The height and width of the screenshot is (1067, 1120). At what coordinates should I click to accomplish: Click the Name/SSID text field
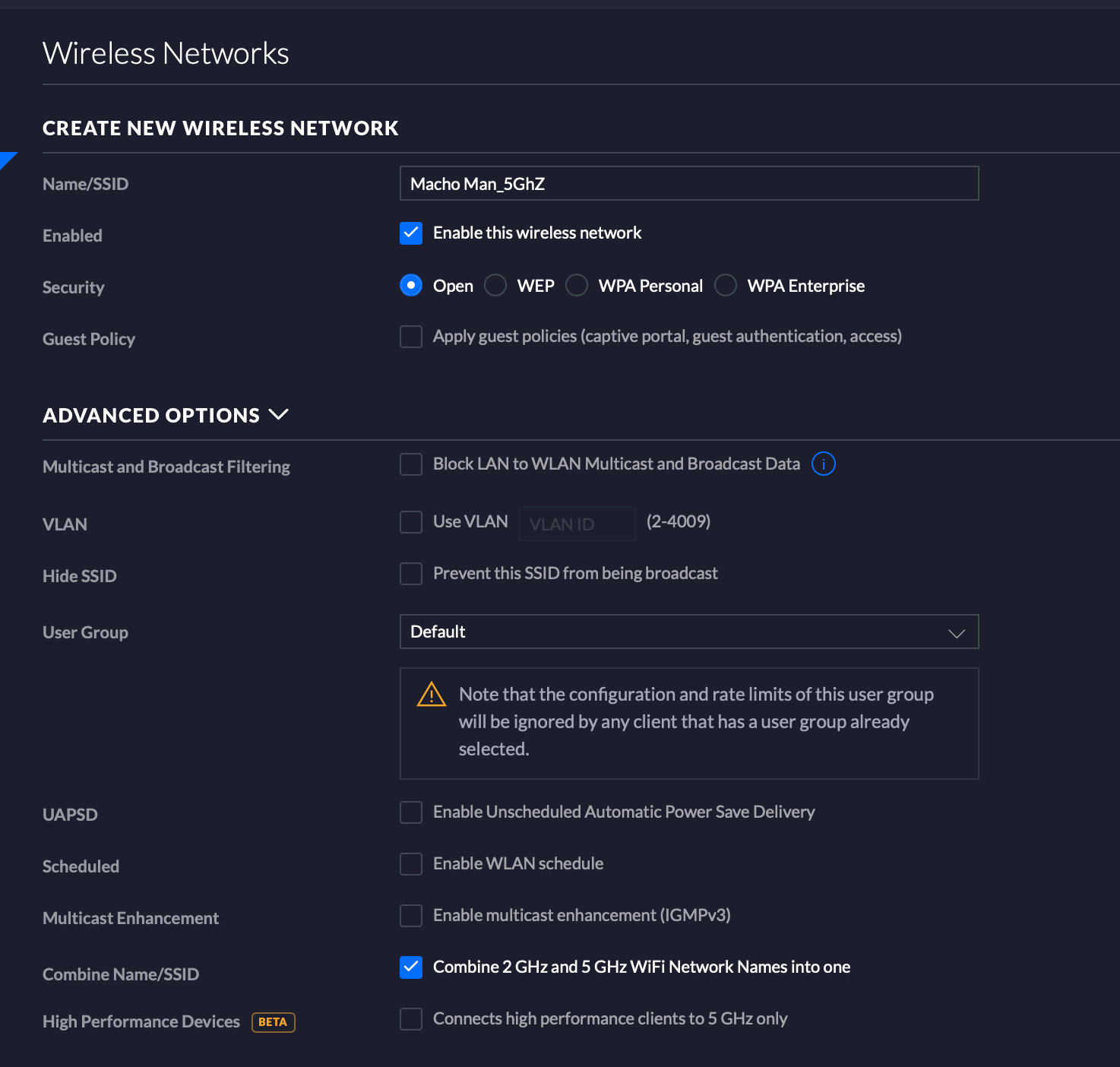(x=688, y=184)
